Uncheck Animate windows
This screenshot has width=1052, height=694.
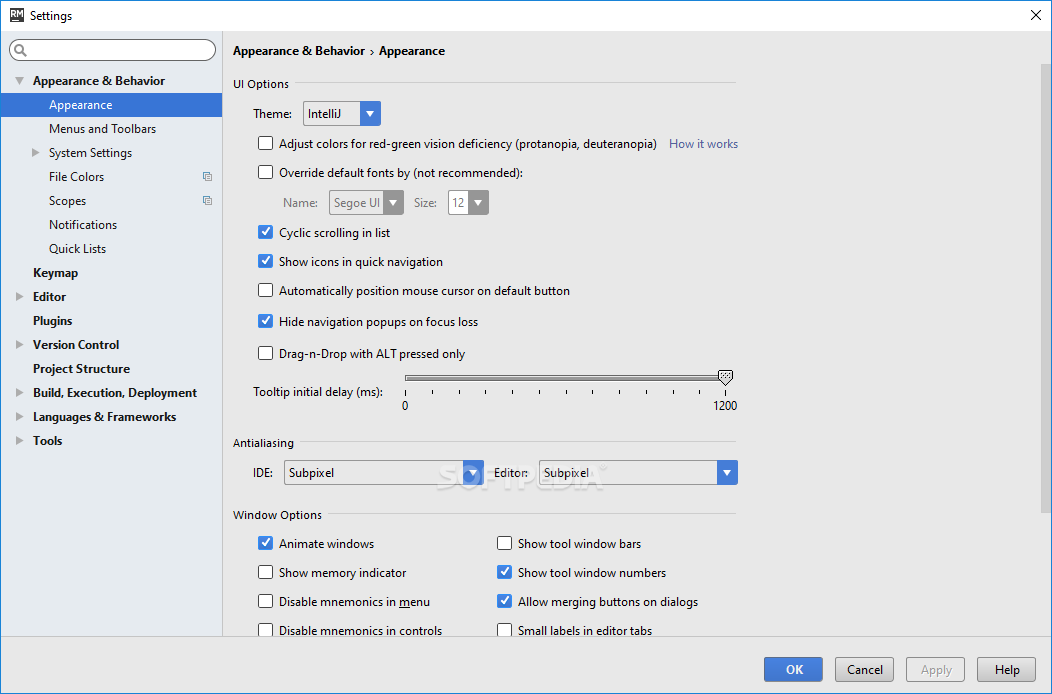(x=266, y=543)
